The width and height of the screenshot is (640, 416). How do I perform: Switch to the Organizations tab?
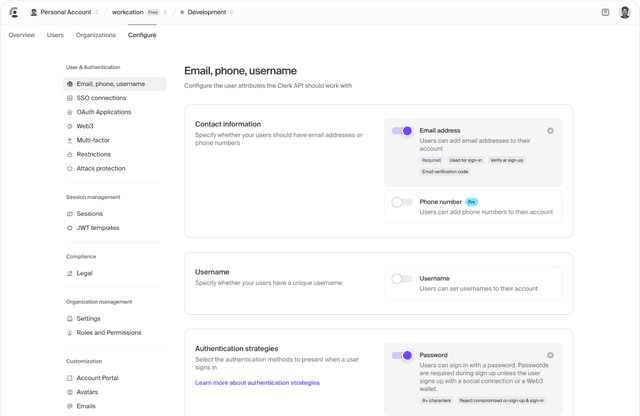coord(96,35)
